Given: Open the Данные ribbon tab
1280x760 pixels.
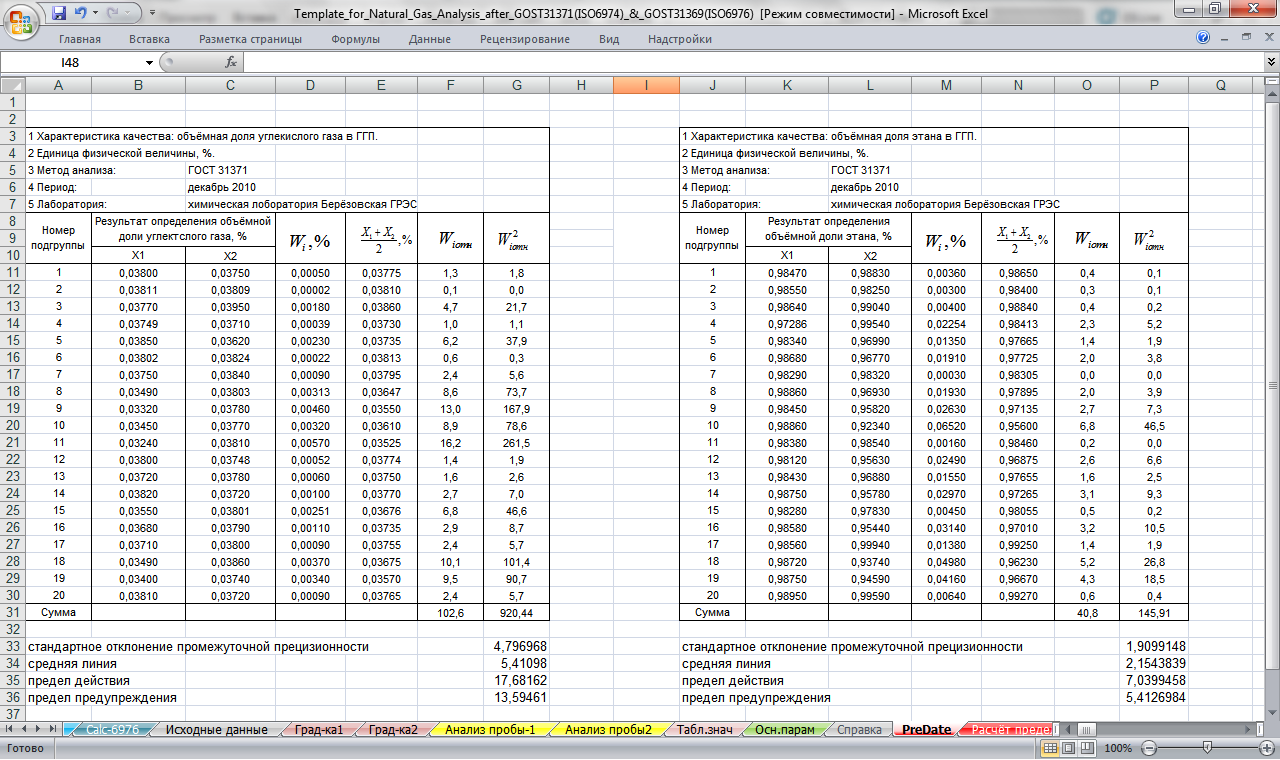Looking at the screenshot, I should click(x=430, y=39).
